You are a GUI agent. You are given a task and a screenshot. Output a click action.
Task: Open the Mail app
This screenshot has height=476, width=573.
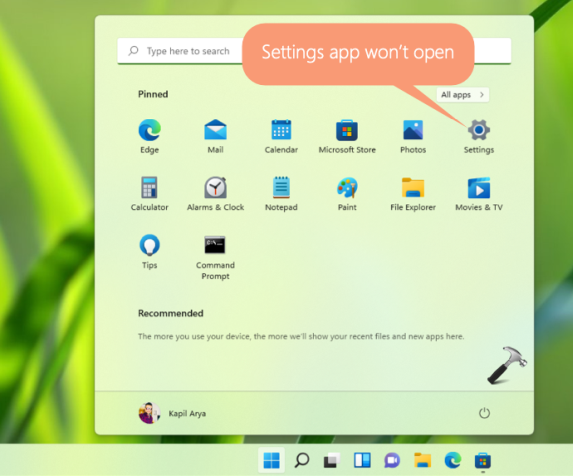(215, 136)
